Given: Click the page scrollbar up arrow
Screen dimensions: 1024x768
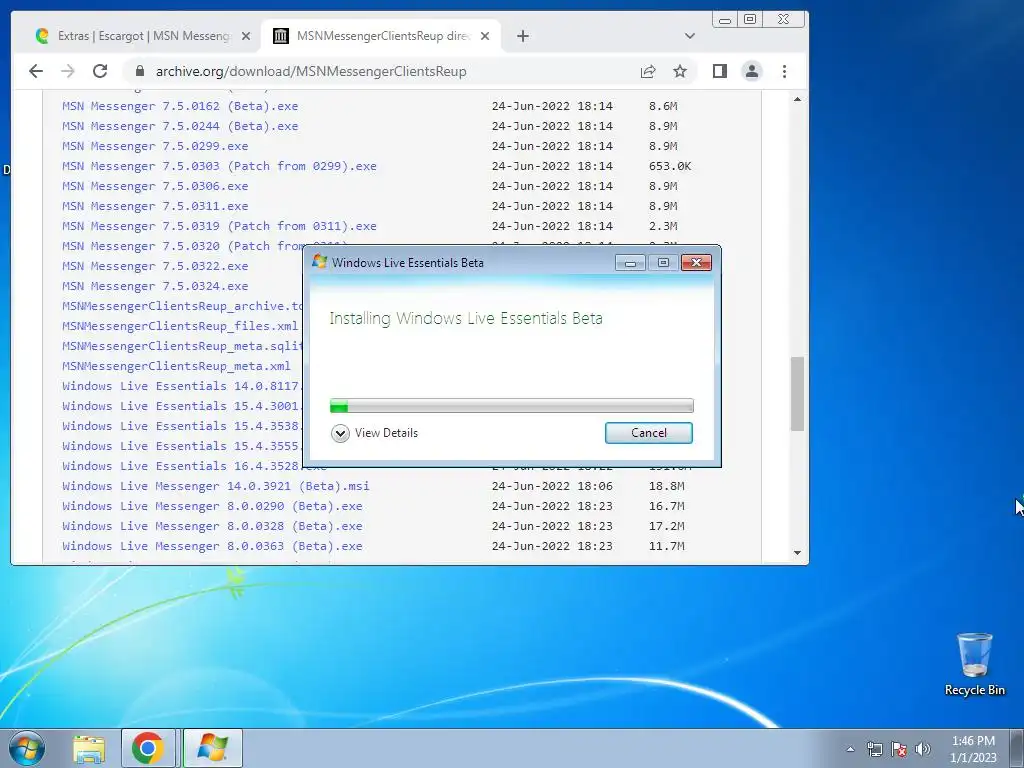Looking at the screenshot, I should [797, 99].
